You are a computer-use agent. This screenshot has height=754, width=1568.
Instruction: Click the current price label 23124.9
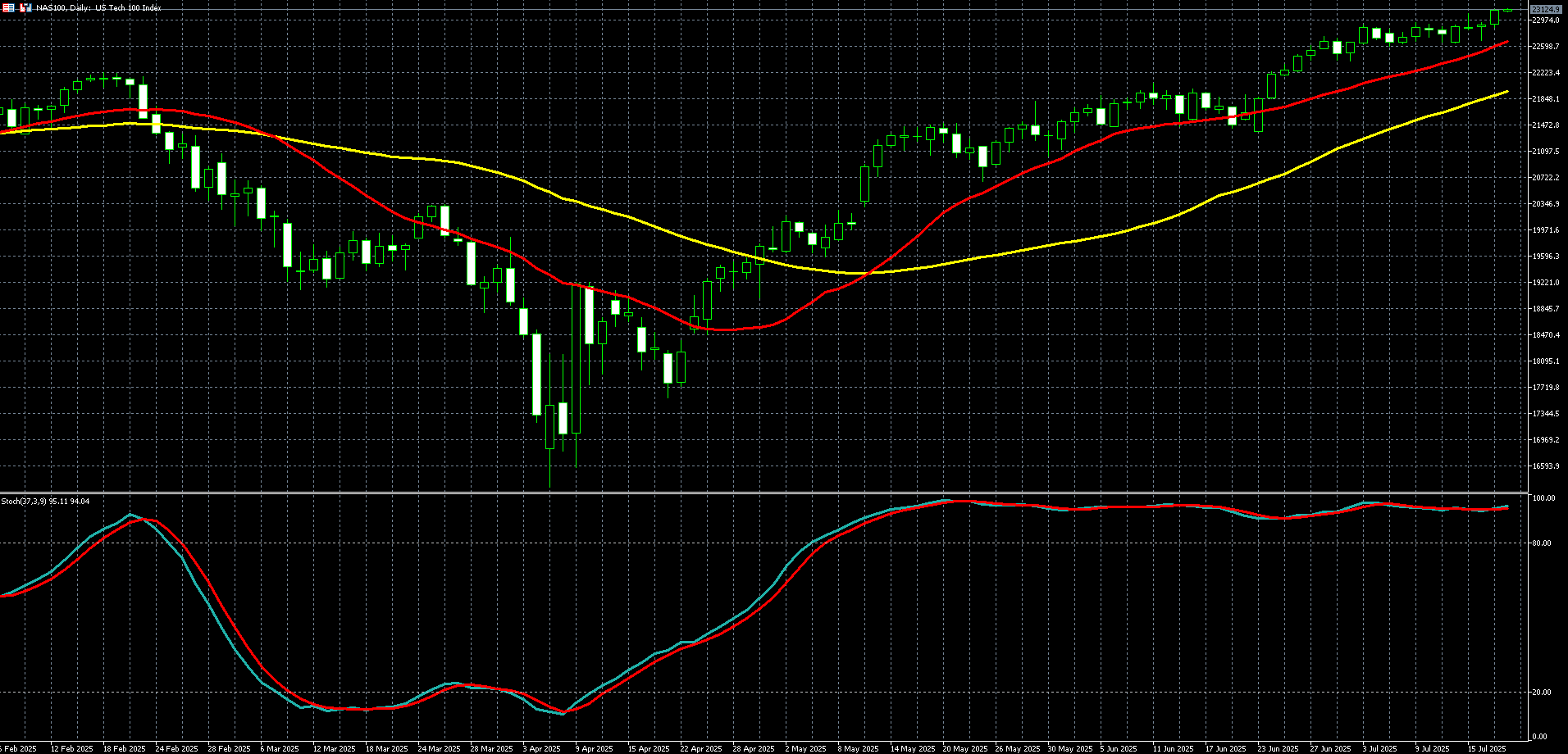[x=1545, y=10]
